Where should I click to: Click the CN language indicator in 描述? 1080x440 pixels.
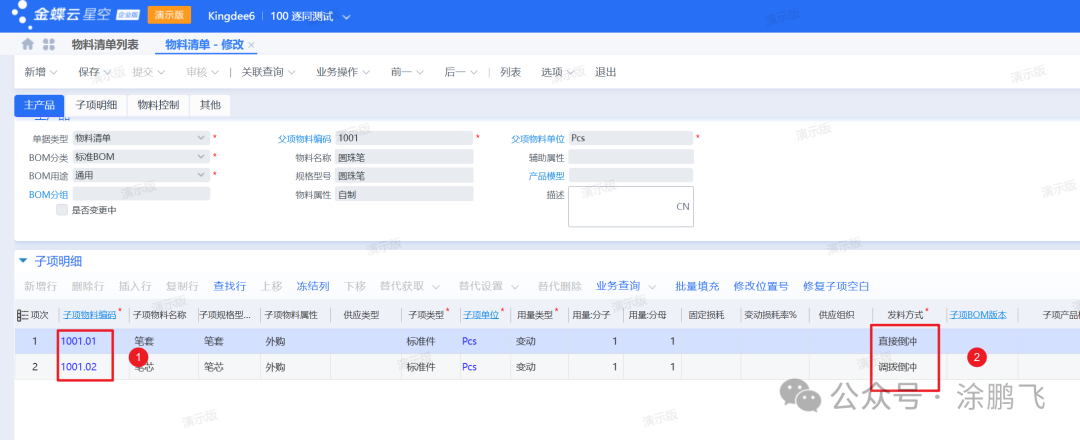point(683,206)
